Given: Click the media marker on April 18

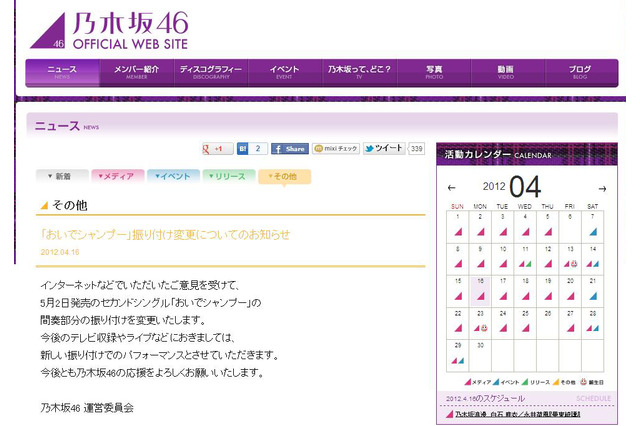Looking at the screenshot, I should coord(526,295).
